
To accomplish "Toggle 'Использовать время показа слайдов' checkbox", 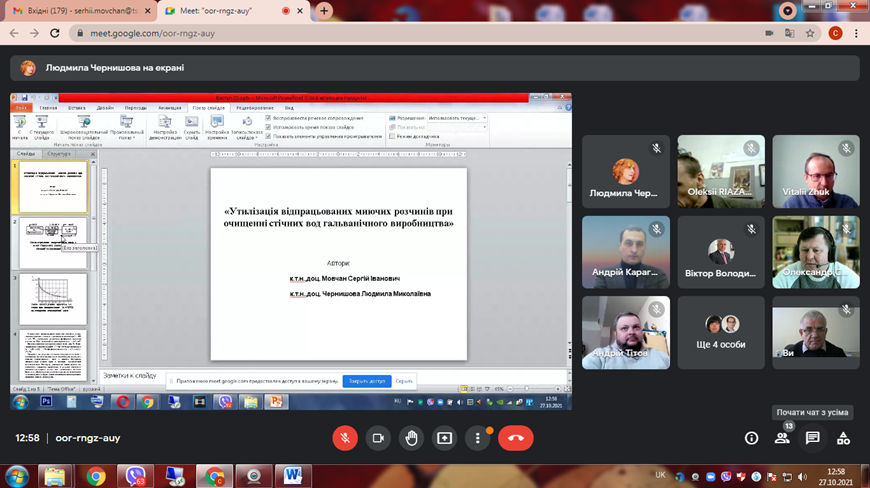I will tap(269, 127).
